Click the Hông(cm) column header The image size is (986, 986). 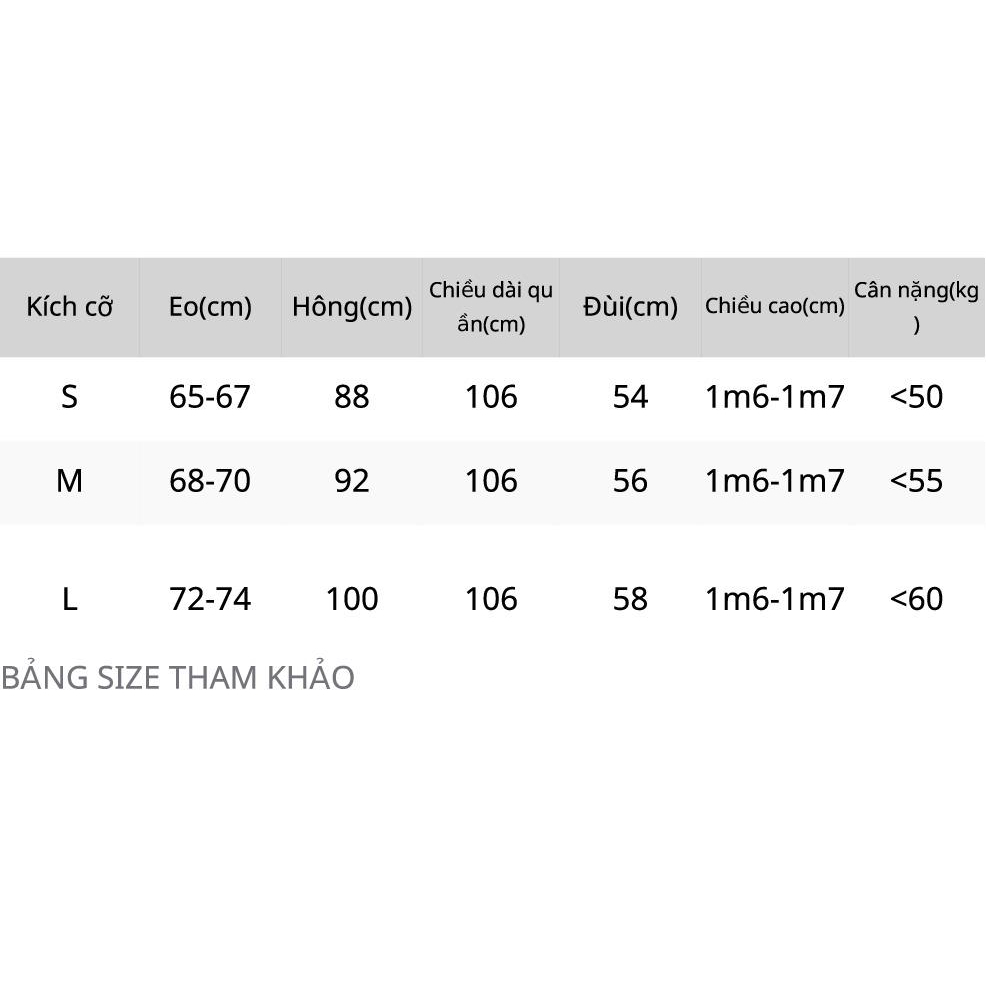(x=352, y=307)
